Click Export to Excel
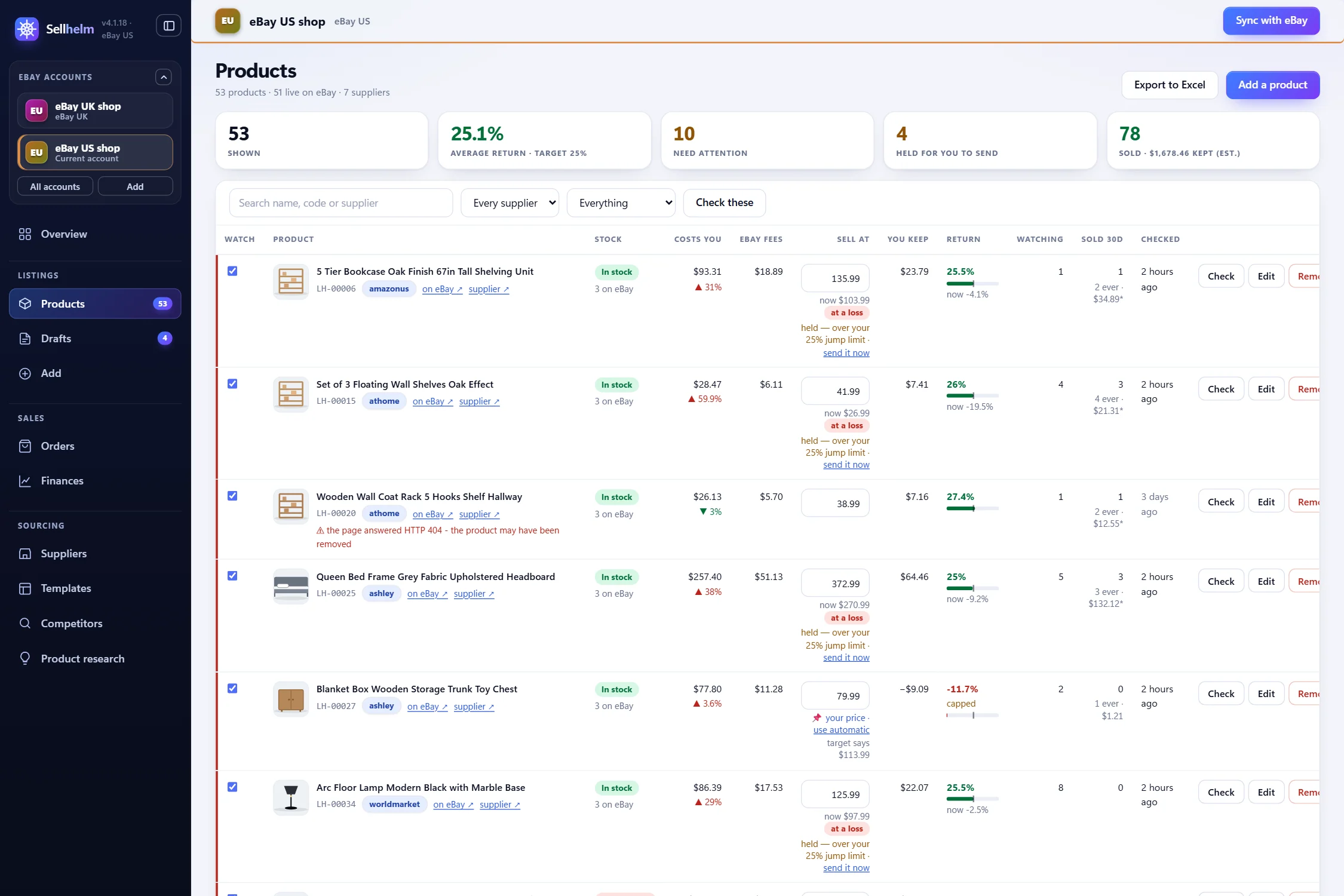The width and height of the screenshot is (1344, 896). pos(1170,85)
